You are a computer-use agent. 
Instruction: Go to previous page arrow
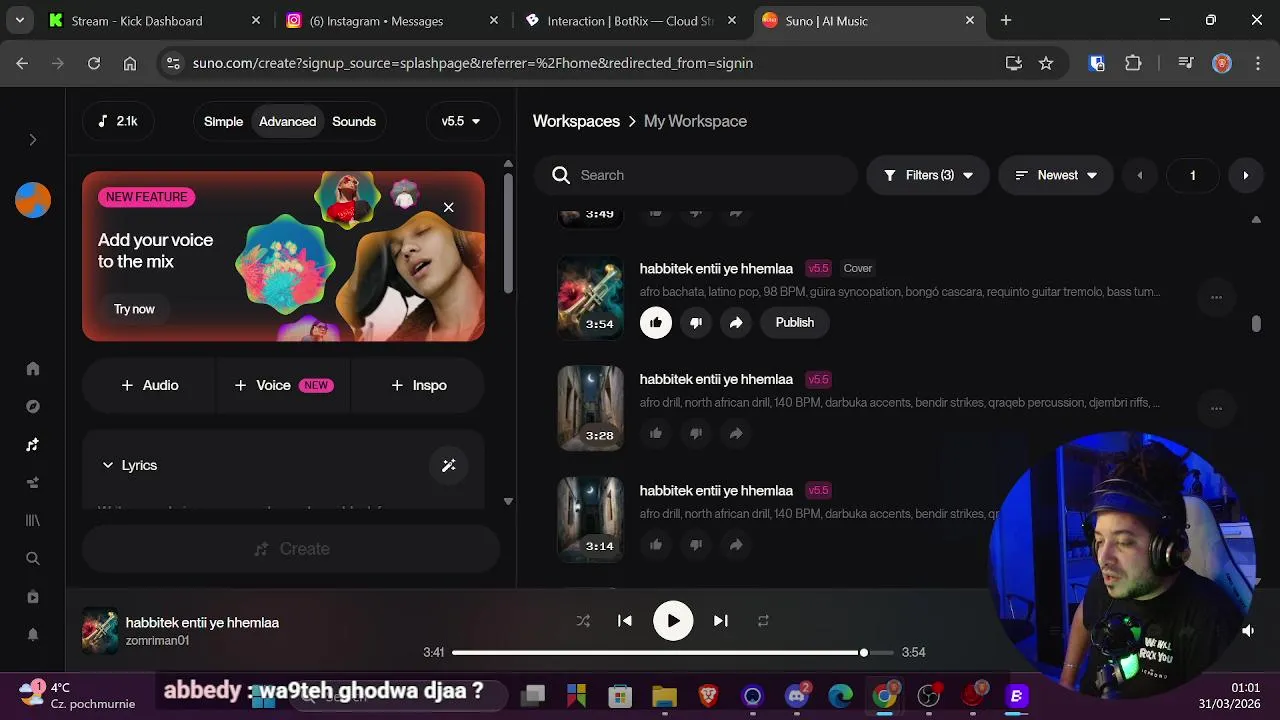[x=1140, y=175]
